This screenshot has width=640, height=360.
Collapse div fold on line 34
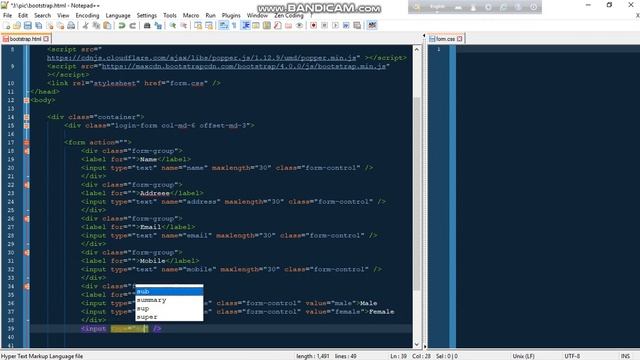click(27, 287)
